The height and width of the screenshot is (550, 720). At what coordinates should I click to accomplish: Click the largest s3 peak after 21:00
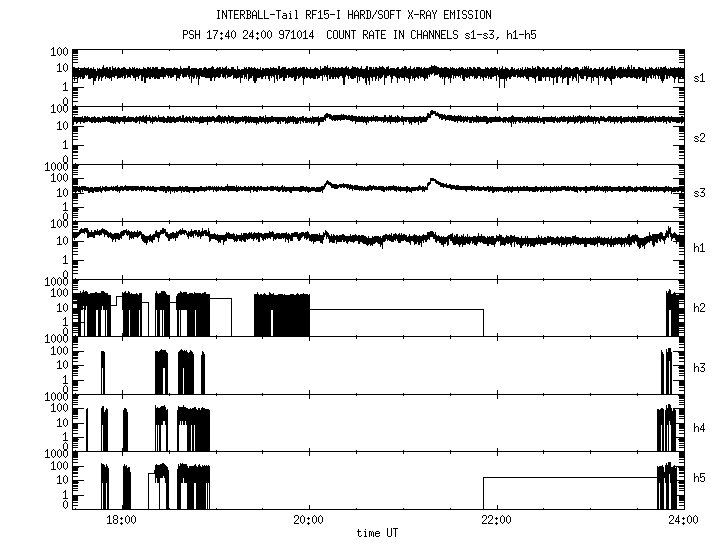click(432, 181)
